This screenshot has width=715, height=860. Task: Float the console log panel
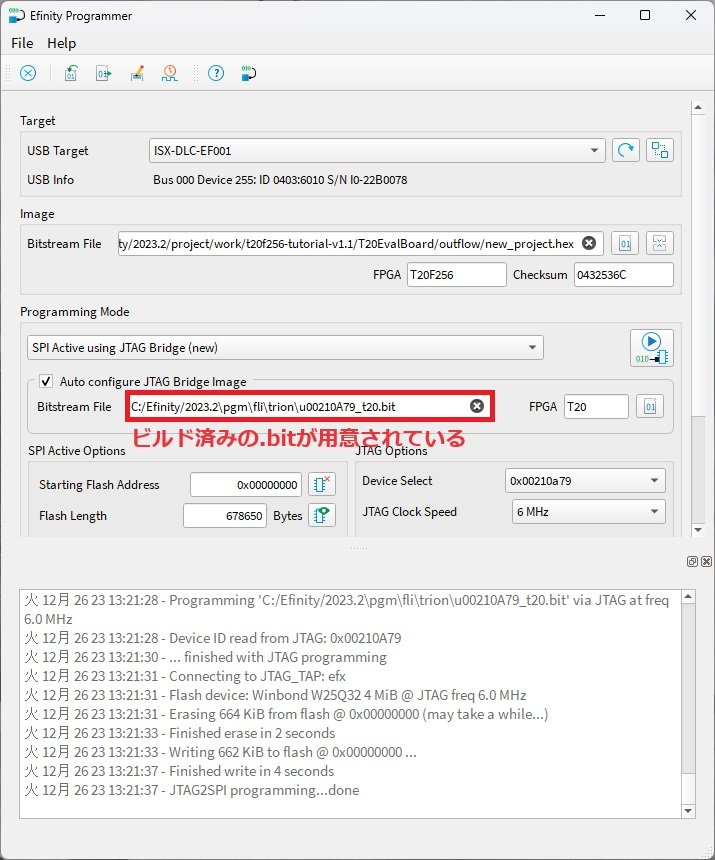click(x=692, y=561)
